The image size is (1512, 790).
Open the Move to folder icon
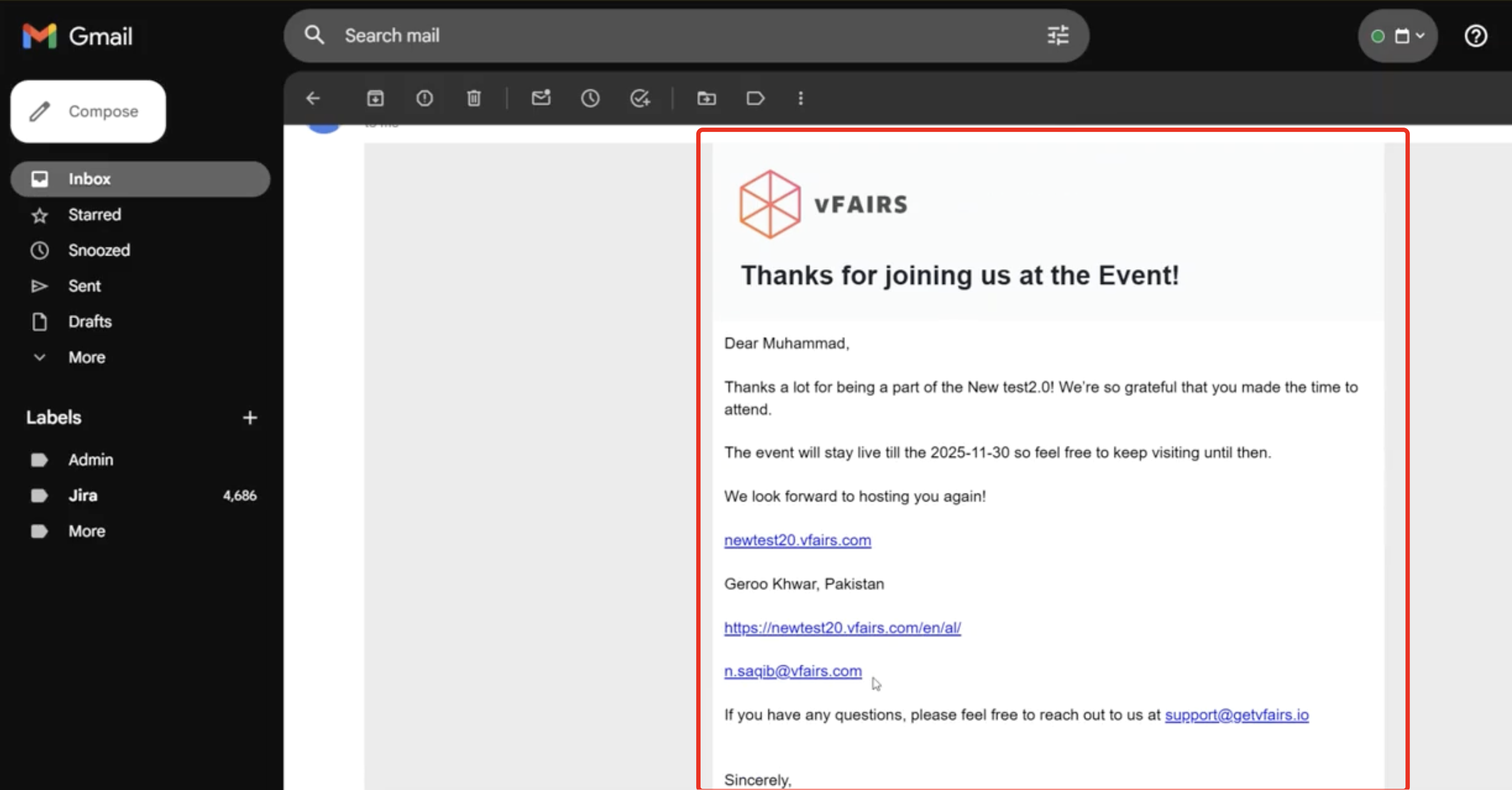tap(706, 98)
